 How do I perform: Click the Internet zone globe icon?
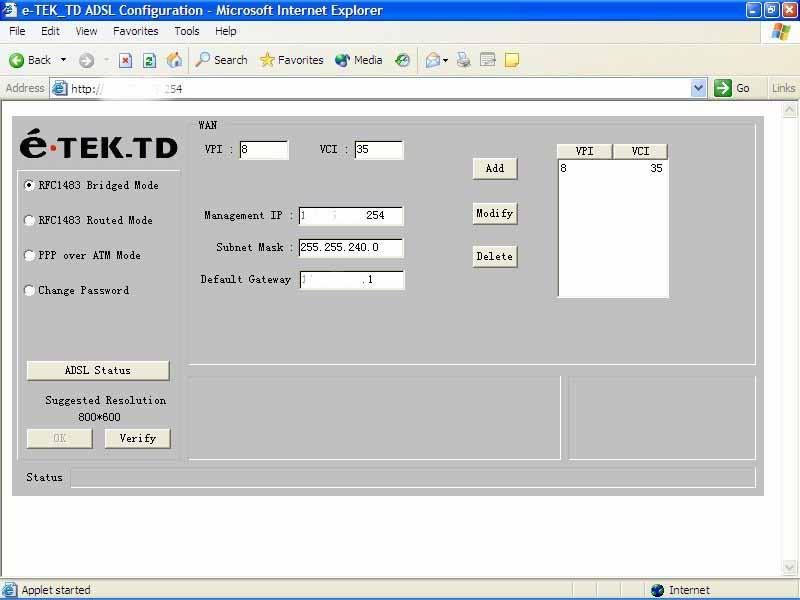point(658,590)
